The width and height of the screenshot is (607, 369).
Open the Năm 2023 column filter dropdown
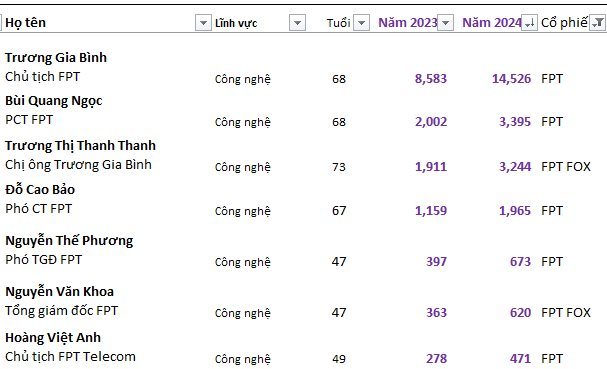(446, 23)
